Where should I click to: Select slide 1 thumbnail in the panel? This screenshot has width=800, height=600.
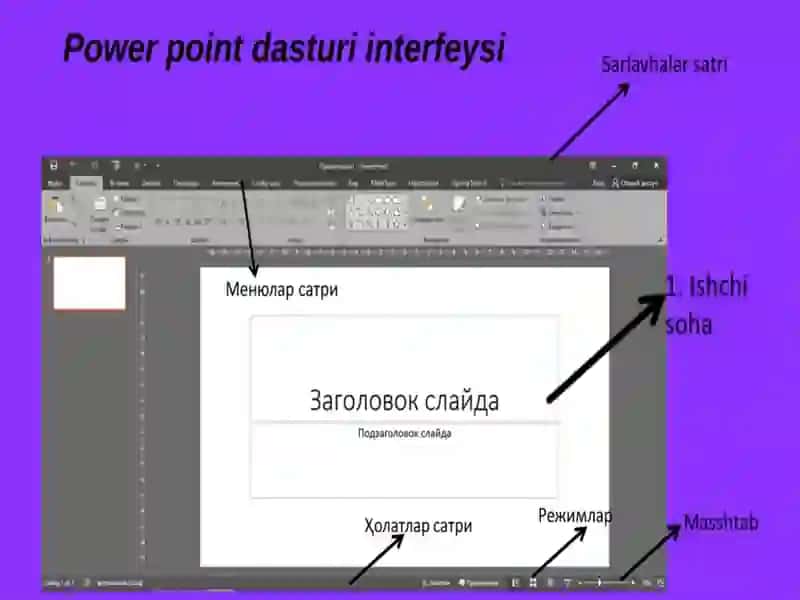click(x=89, y=283)
